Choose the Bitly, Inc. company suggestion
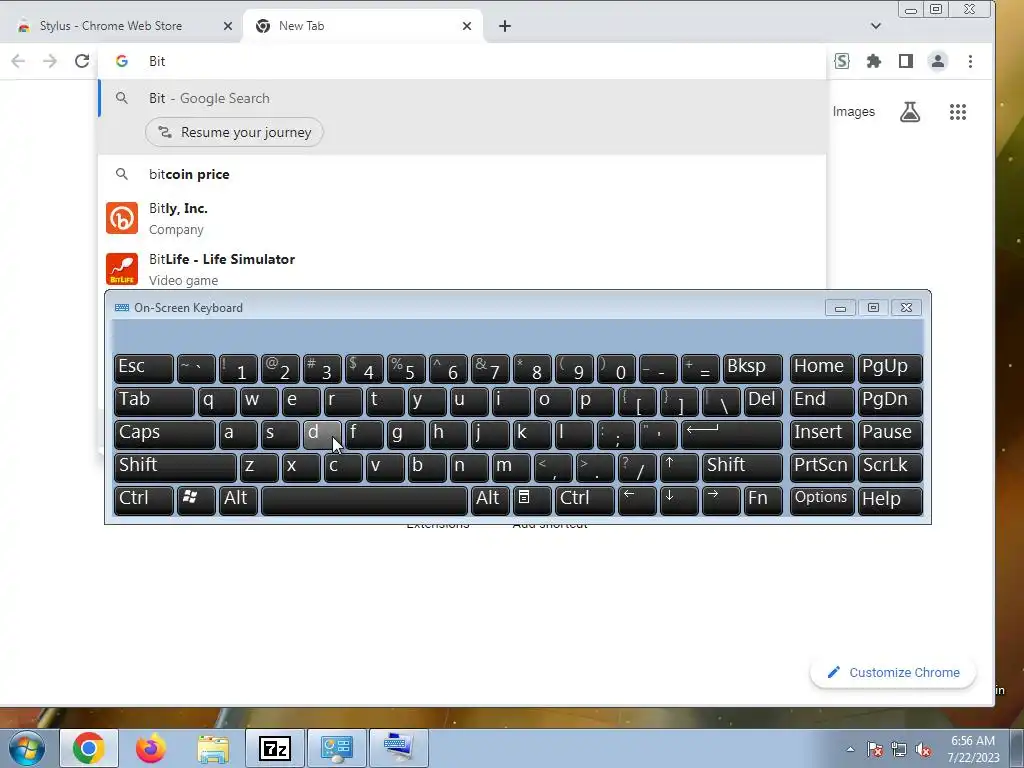1024x768 pixels. (462, 218)
